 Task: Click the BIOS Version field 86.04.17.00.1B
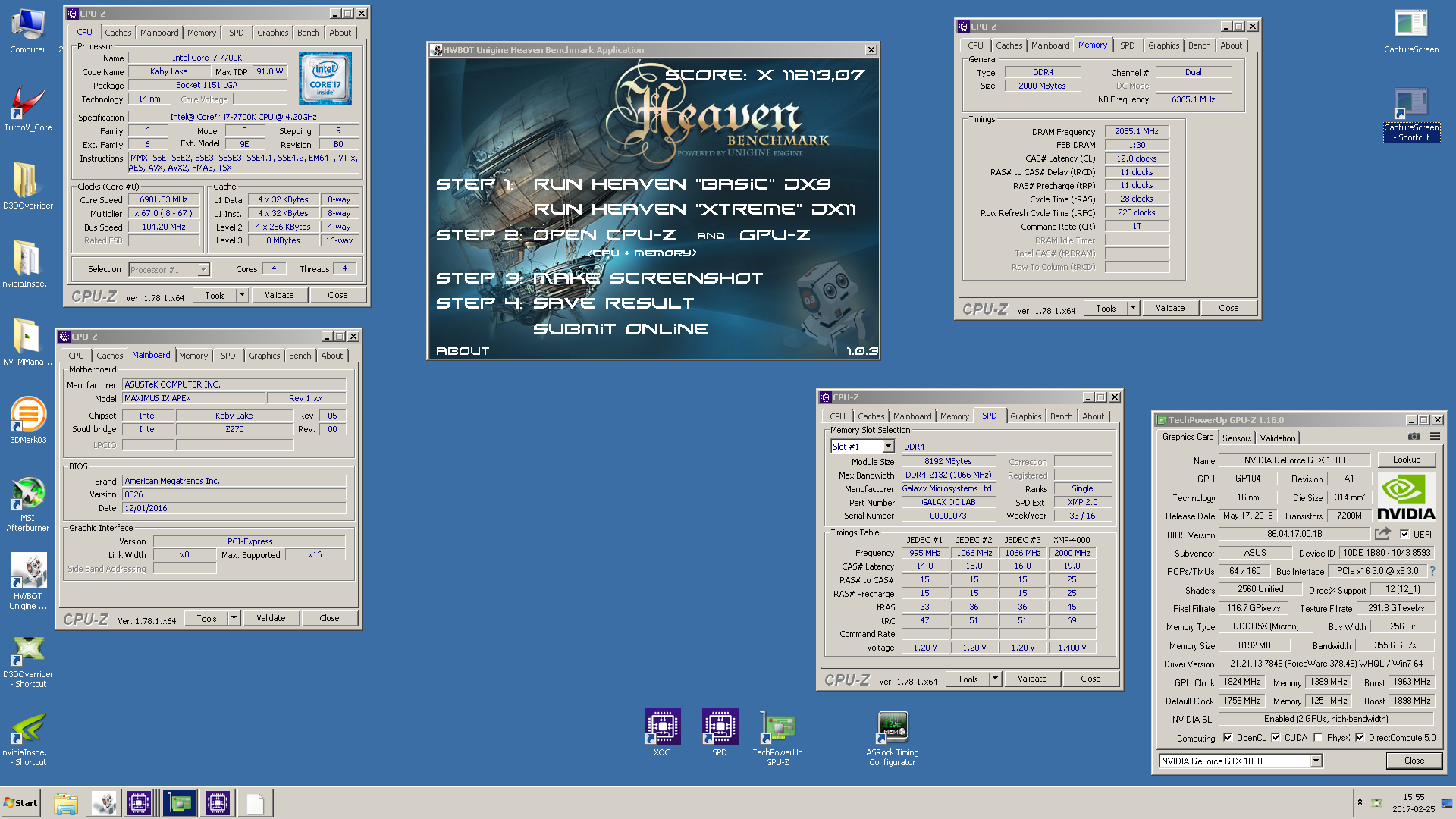coord(1294,534)
